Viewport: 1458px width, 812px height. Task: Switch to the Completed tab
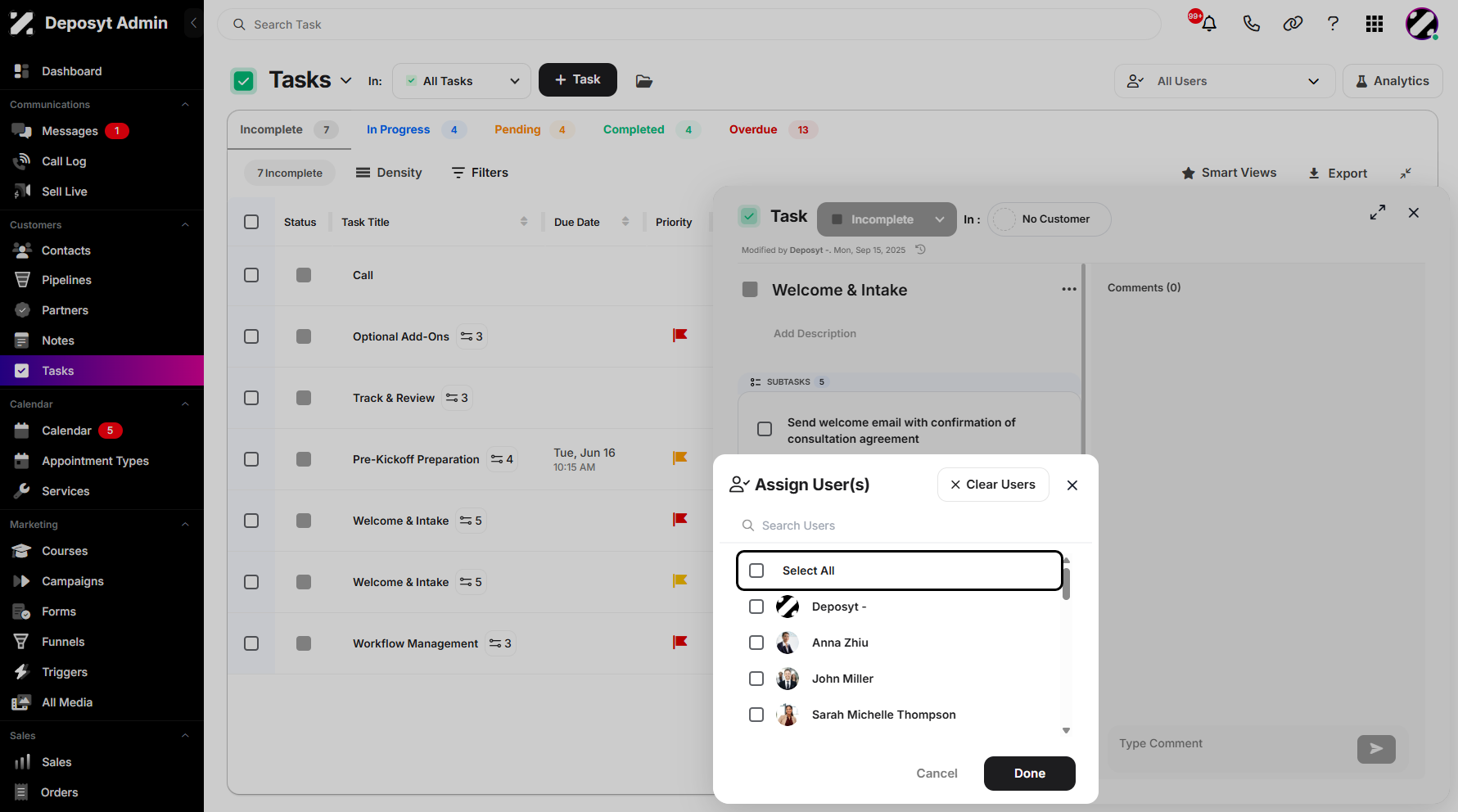point(651,129)
